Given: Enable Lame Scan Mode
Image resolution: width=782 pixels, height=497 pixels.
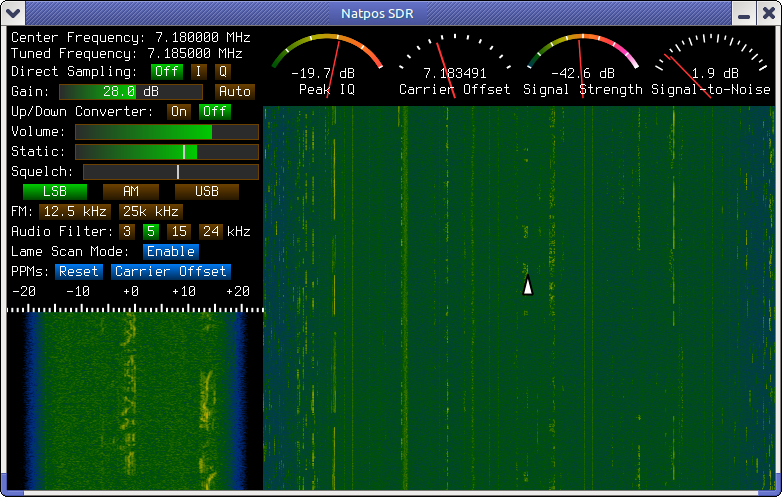Looking at the screenshot, I should 170,251.
